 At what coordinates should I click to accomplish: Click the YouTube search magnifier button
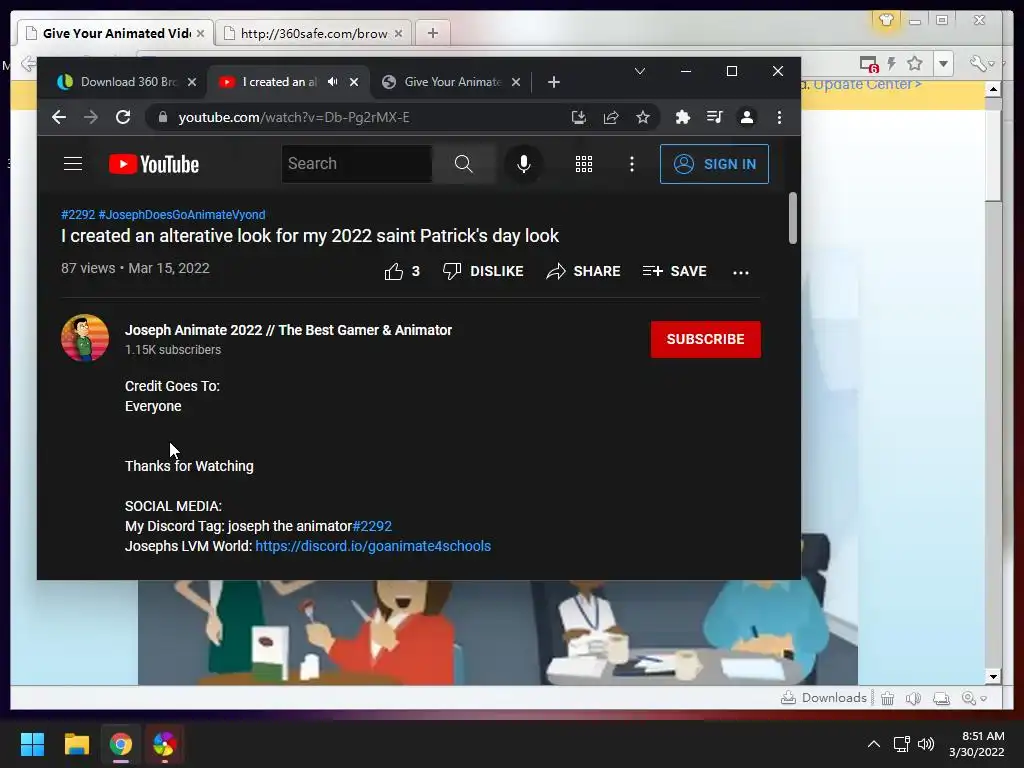coord(464,164)
